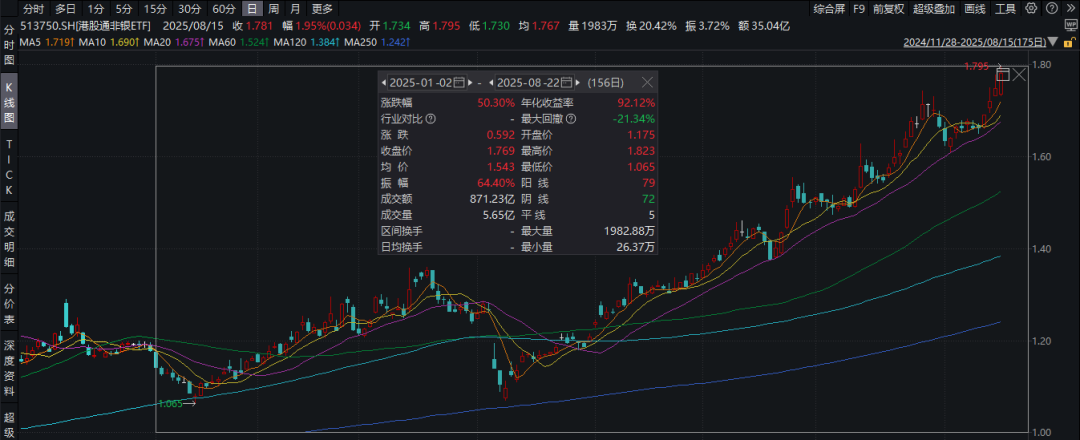Open start date calendar picker icon
Screen dimensions: 1080x440
(x=459, y=83)
